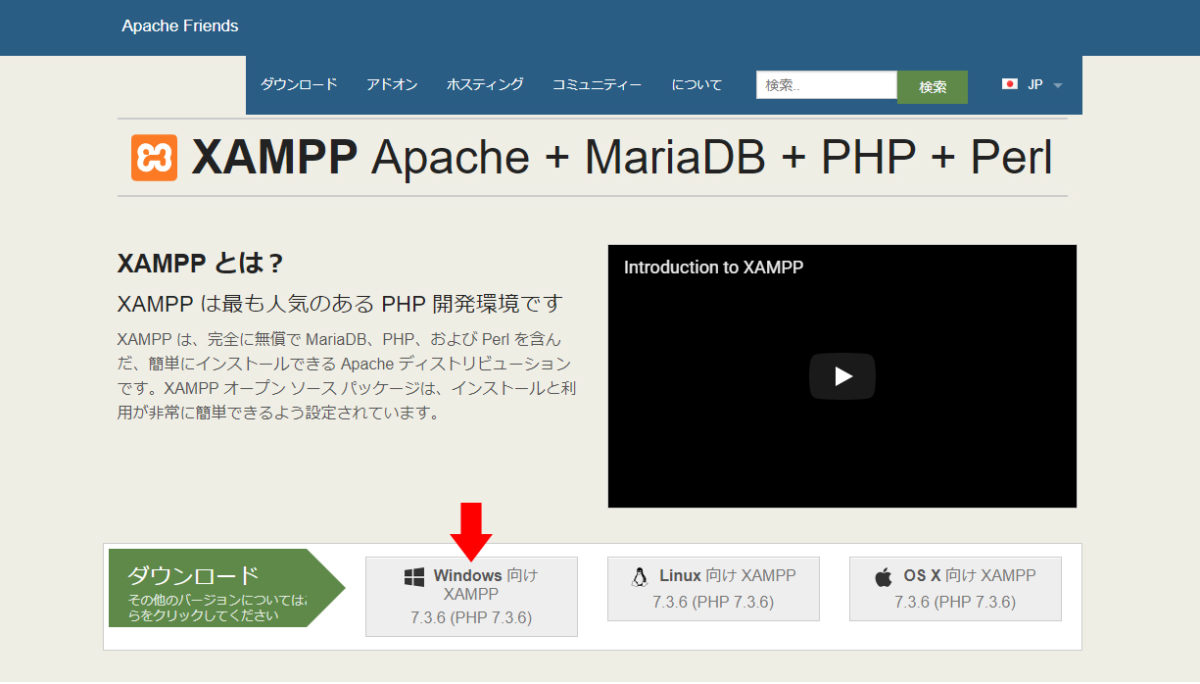The image size is (1200, 684).
Task: Open the アドオン menu item
Action: click(392, 85)
